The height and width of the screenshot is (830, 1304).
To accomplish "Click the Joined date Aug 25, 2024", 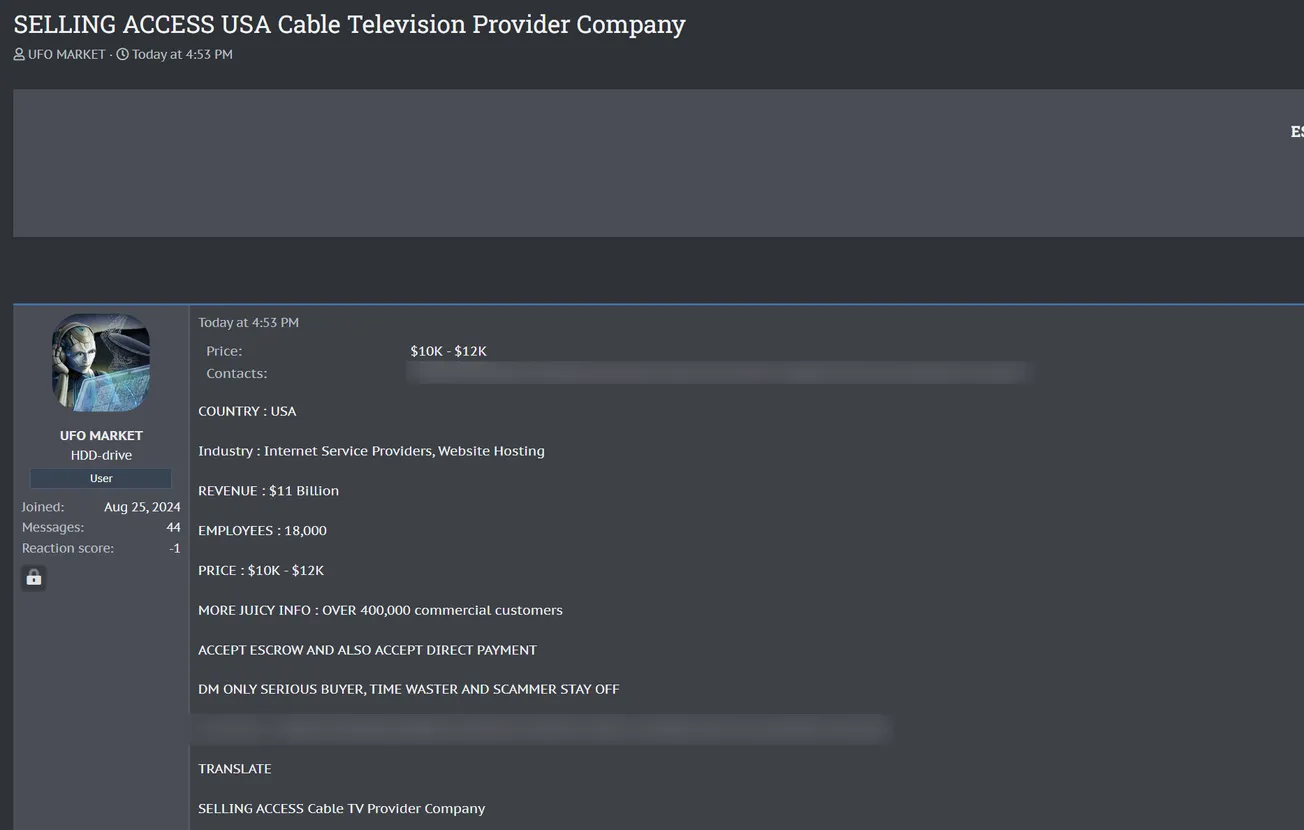I will (x=142, y=507).
